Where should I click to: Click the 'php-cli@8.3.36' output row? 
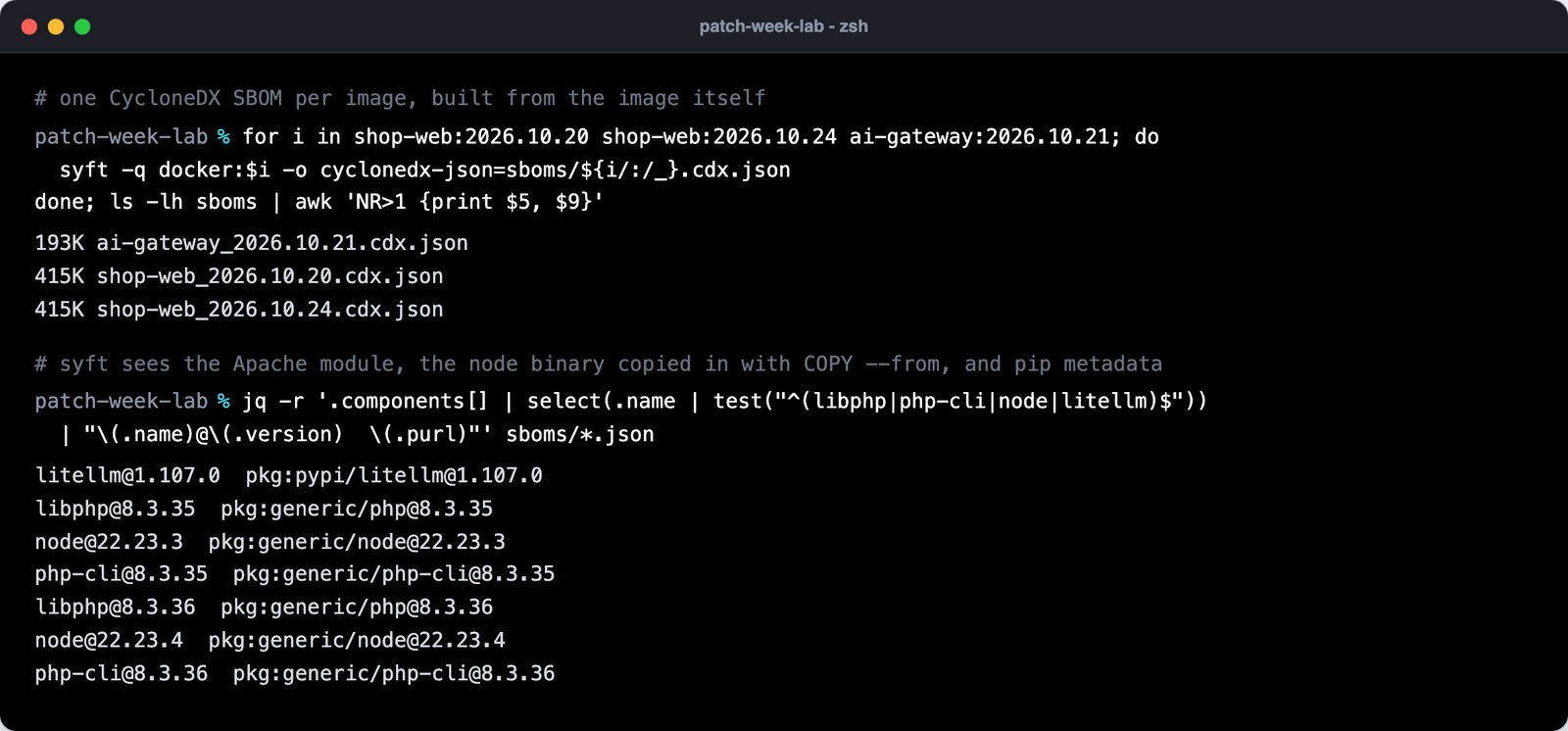click(294, 673)
